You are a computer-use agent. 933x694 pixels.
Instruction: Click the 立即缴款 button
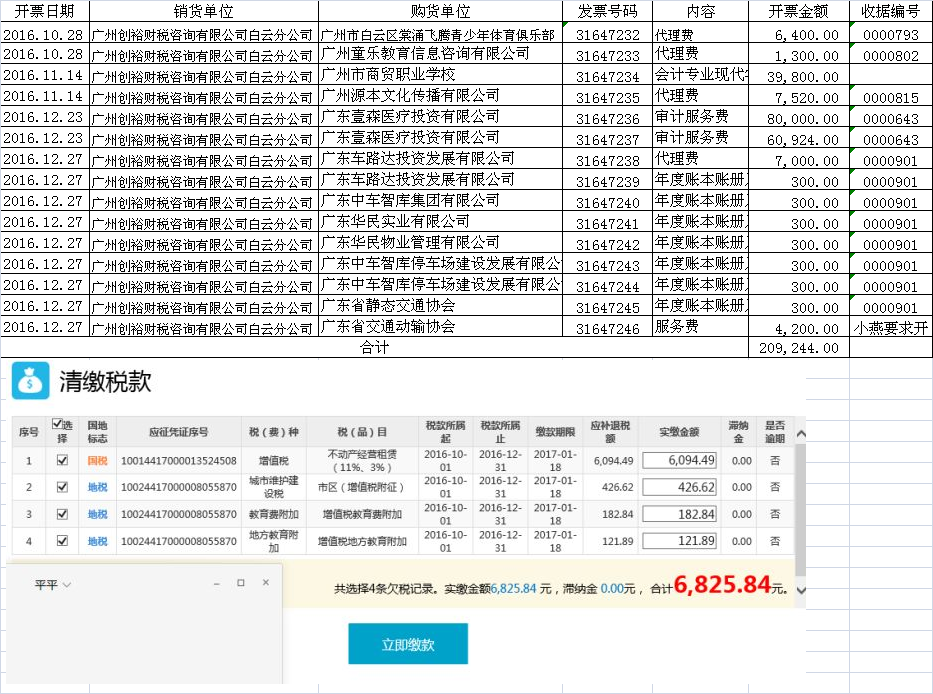coord(408,644)
